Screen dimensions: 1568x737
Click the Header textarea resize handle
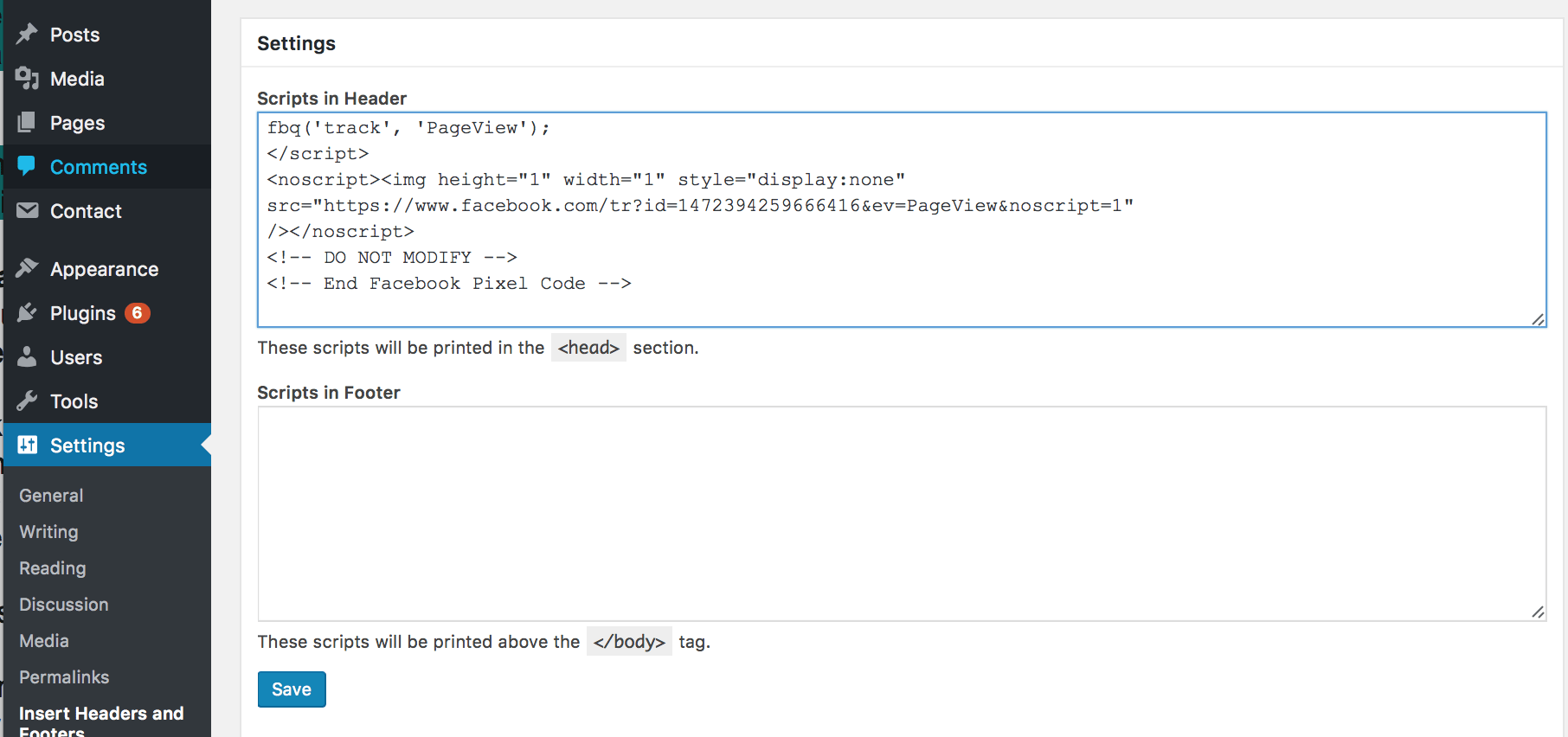tap(1538, 319)
